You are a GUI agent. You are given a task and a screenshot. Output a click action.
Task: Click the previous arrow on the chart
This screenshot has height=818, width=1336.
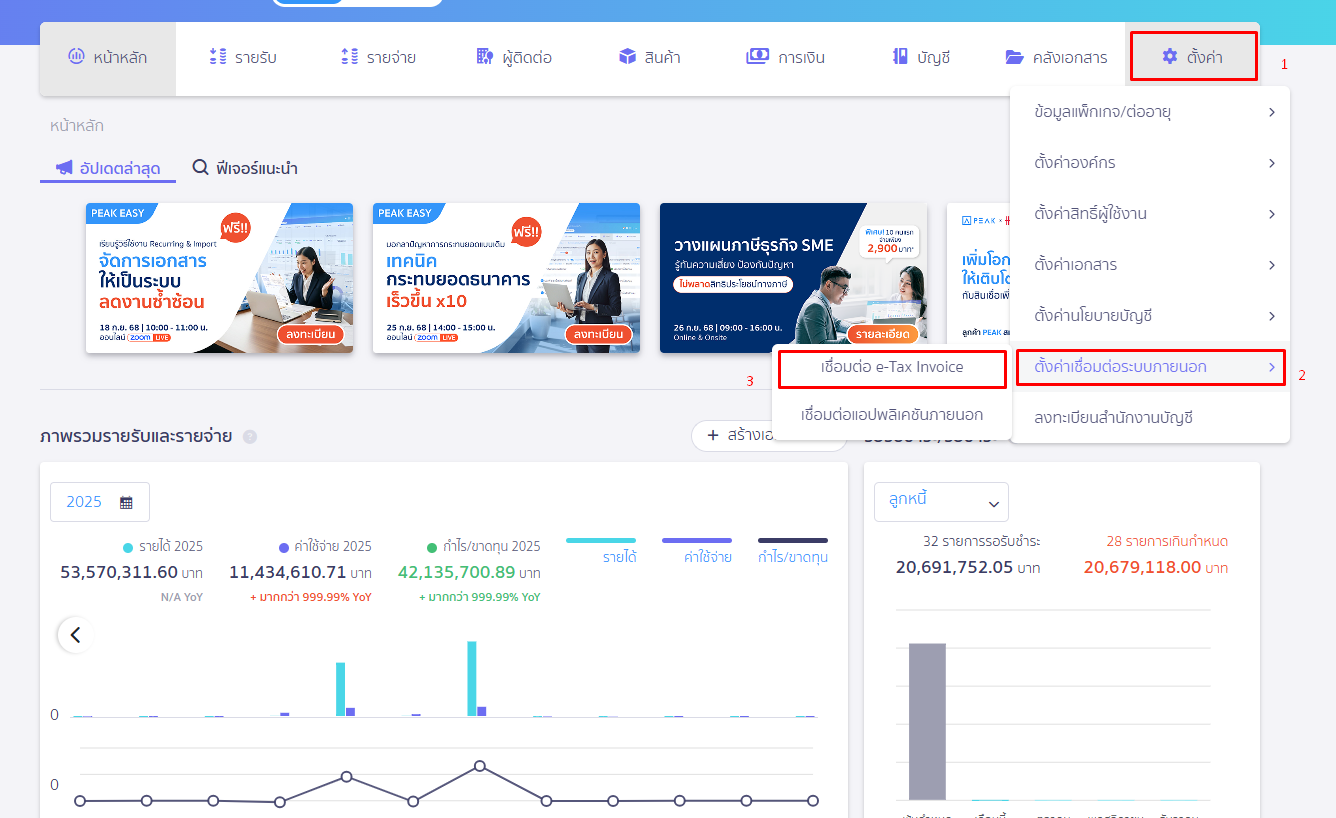coord(75,635)
